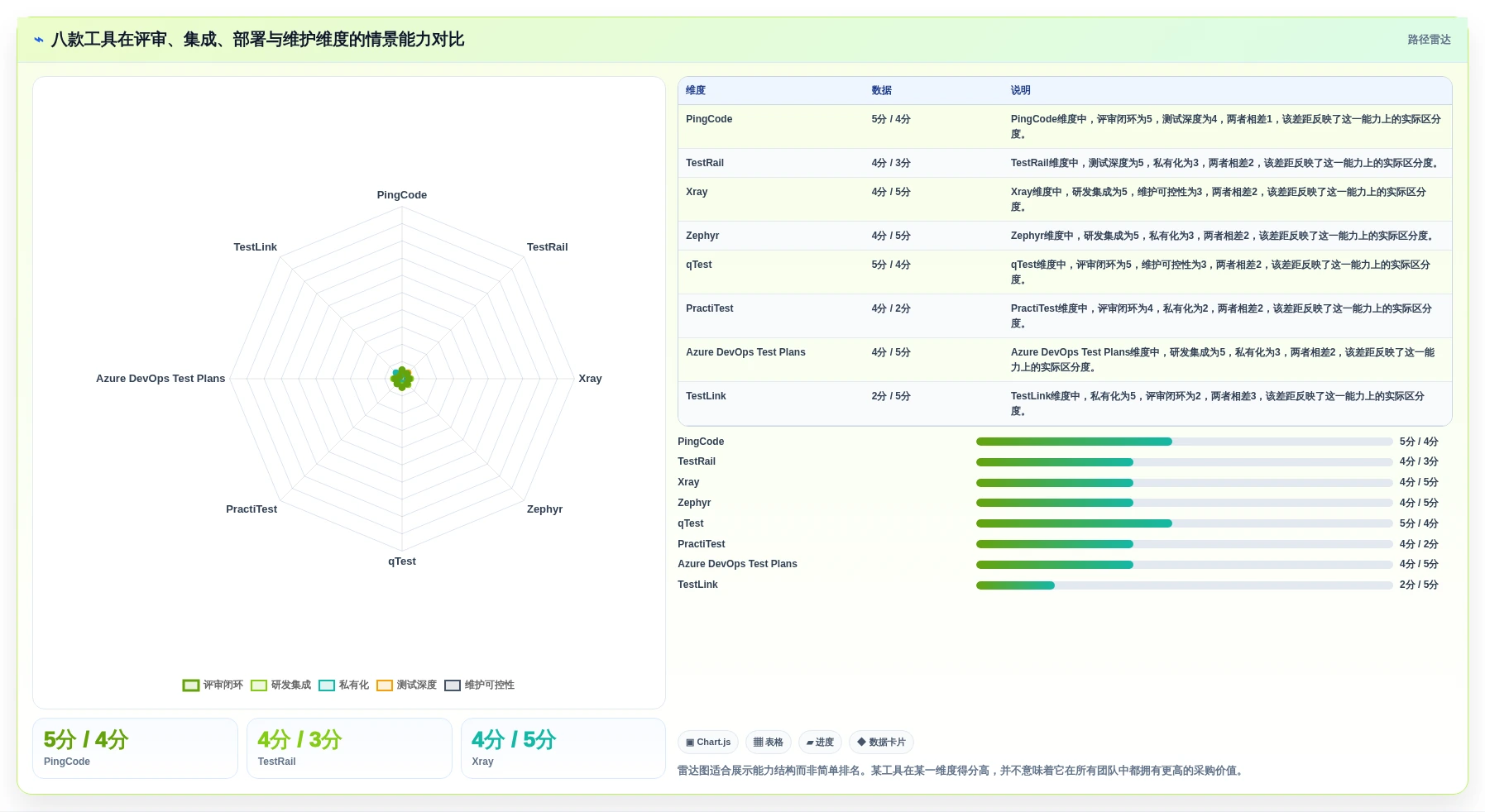1485x812 pixels.
Task: Select the TestLink table row name
Action: pos(706,396)
